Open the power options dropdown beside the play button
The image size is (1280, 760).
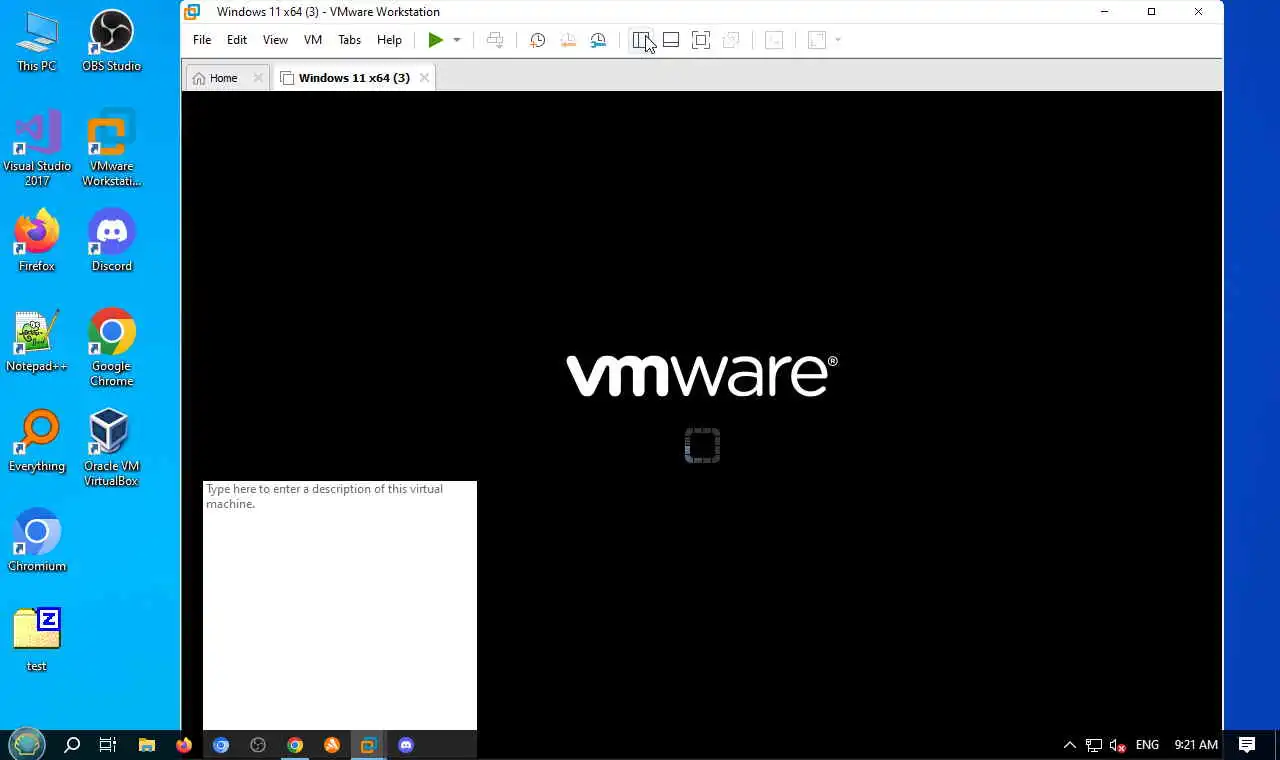click(x=457, y=40)
